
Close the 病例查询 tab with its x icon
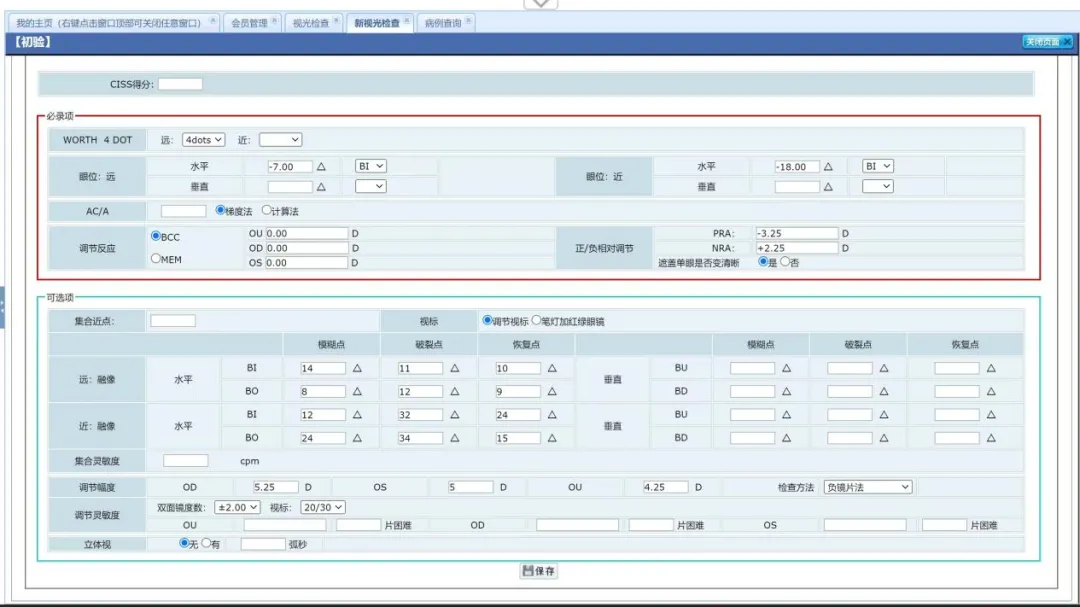468,21
